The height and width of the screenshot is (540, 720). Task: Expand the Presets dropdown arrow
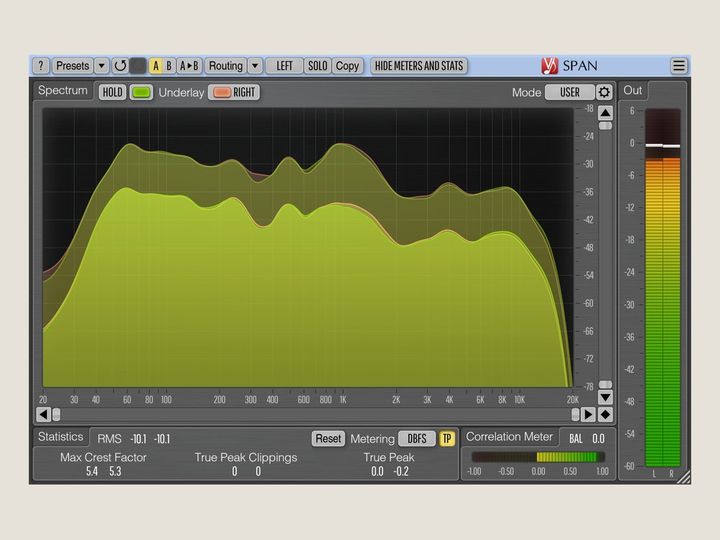pyautogui.click(x=101, y=66)
